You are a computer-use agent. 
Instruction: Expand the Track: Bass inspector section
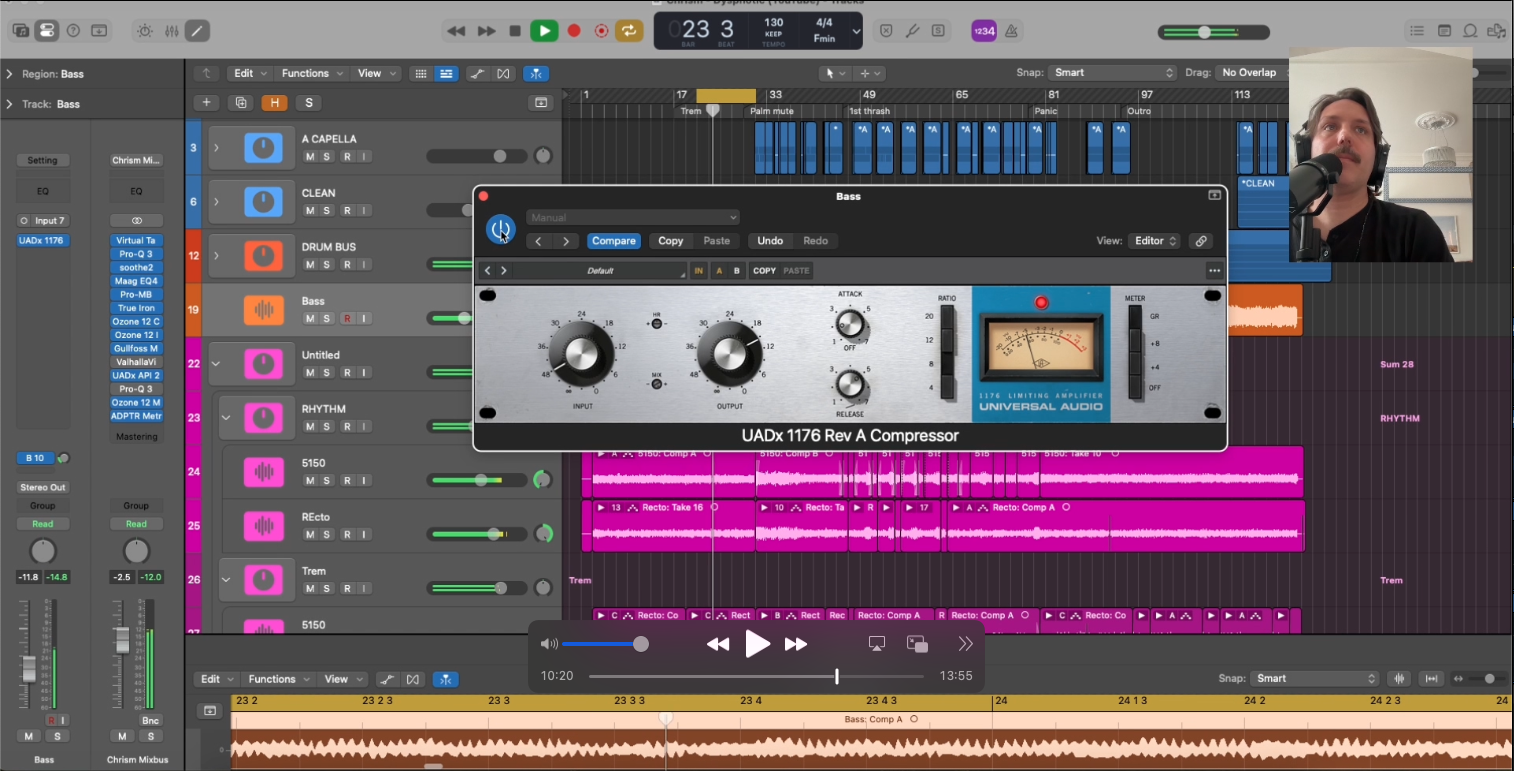pyautogui.click(x=9, y=104)
